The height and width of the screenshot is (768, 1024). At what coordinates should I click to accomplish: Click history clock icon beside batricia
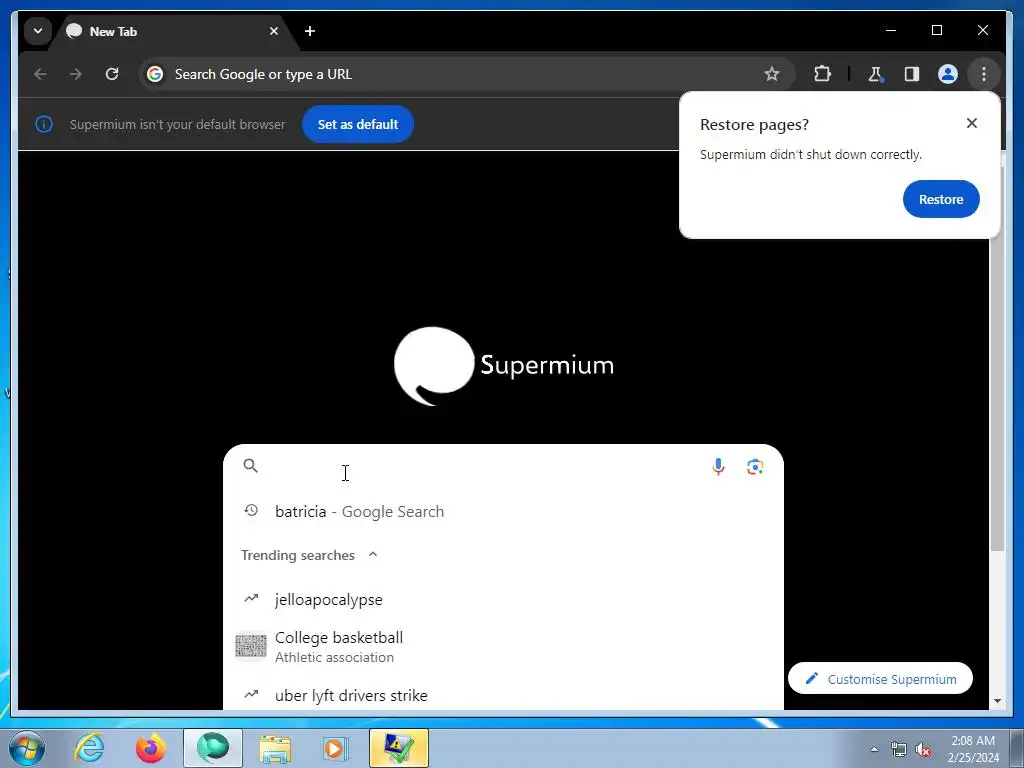tap(251, 511)
